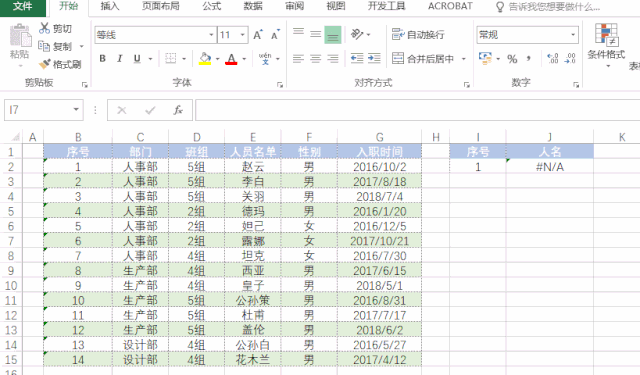
Task: Select cell with date 2016/10/2
Action: pyautogui.click(x=380, y=167)
